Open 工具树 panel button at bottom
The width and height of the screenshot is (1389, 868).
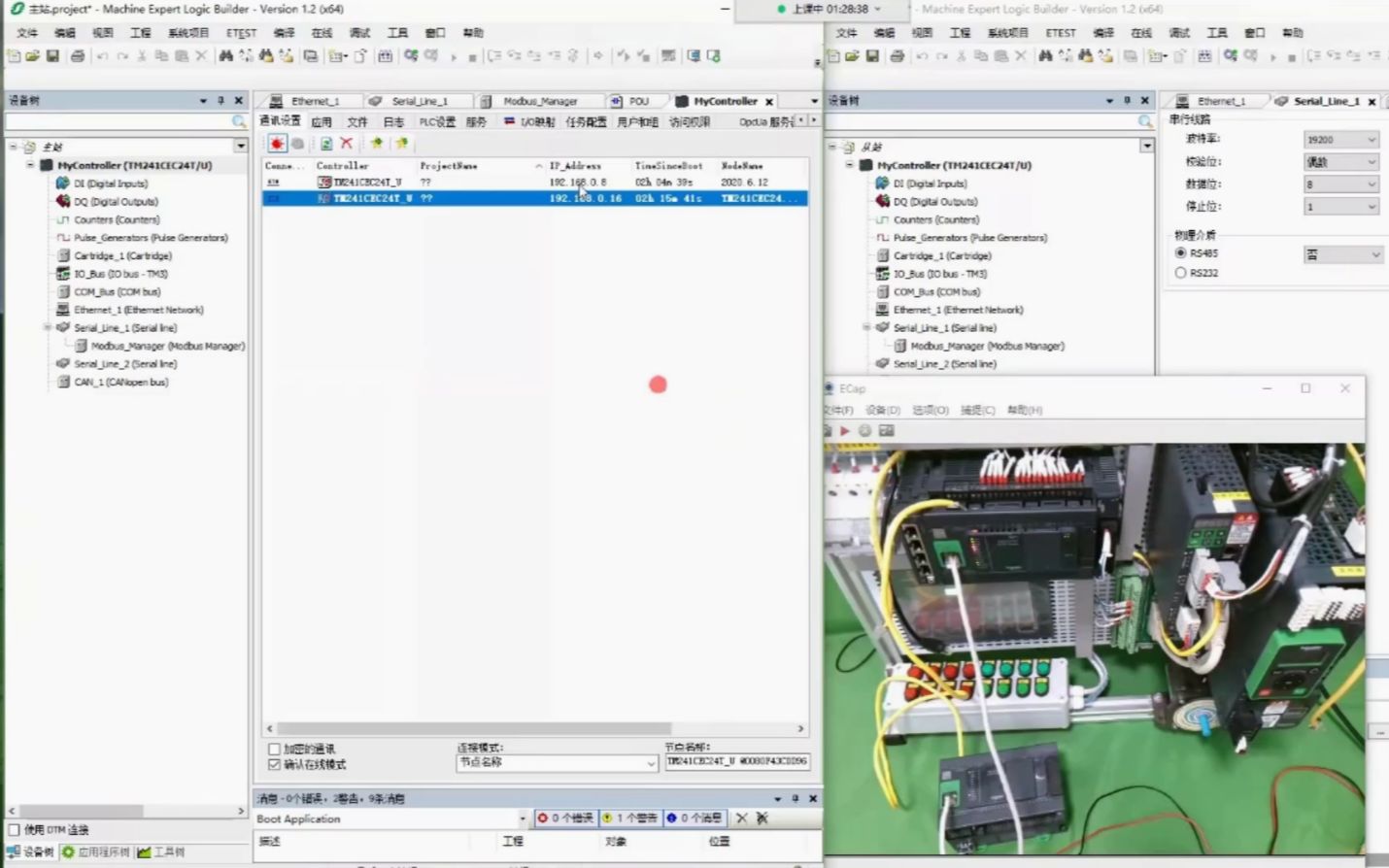(x=161, y=852)
